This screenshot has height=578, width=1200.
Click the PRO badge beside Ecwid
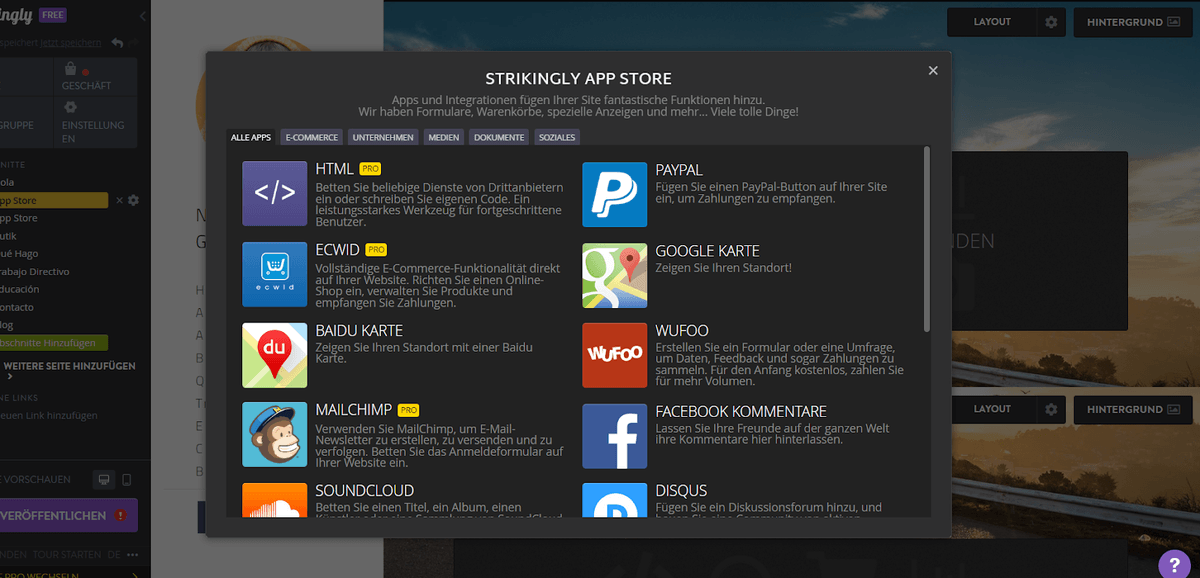coord(376,249)
